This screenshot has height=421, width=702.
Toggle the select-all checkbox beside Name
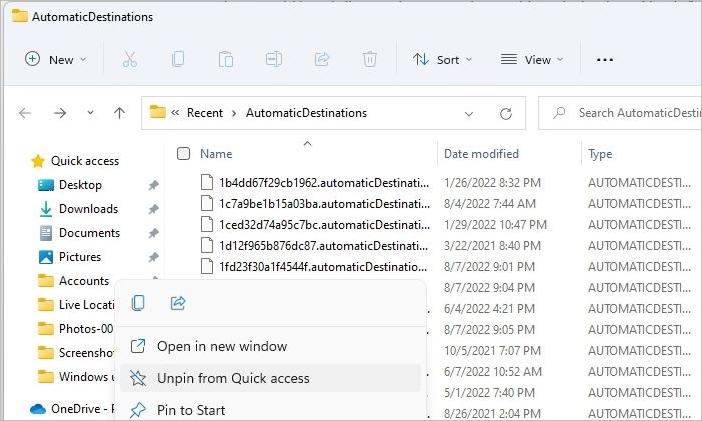pos(183,154)
